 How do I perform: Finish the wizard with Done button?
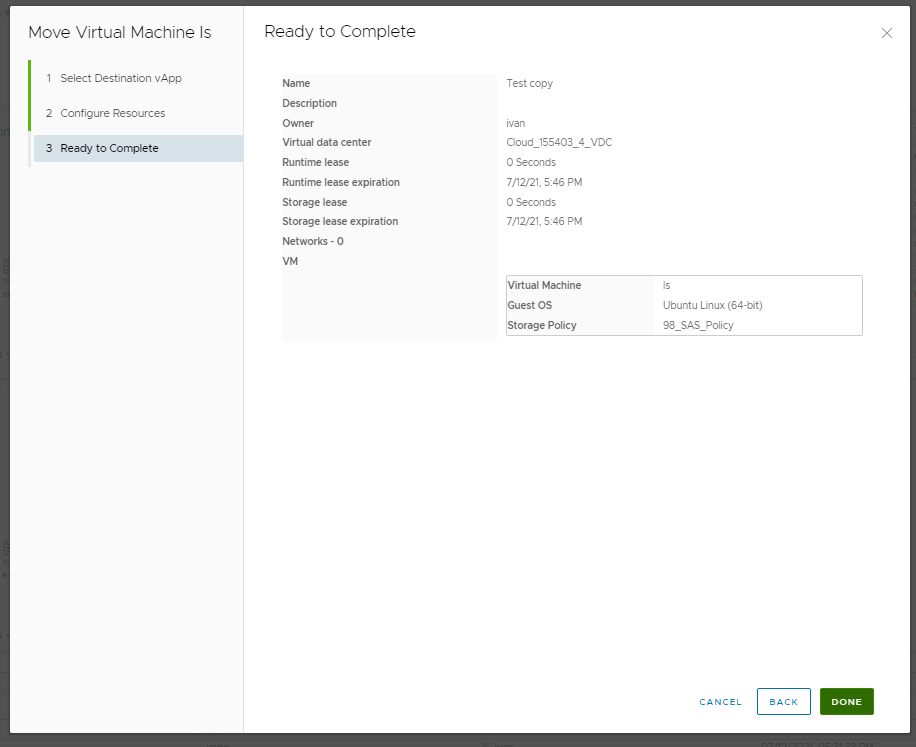point(846,702)
